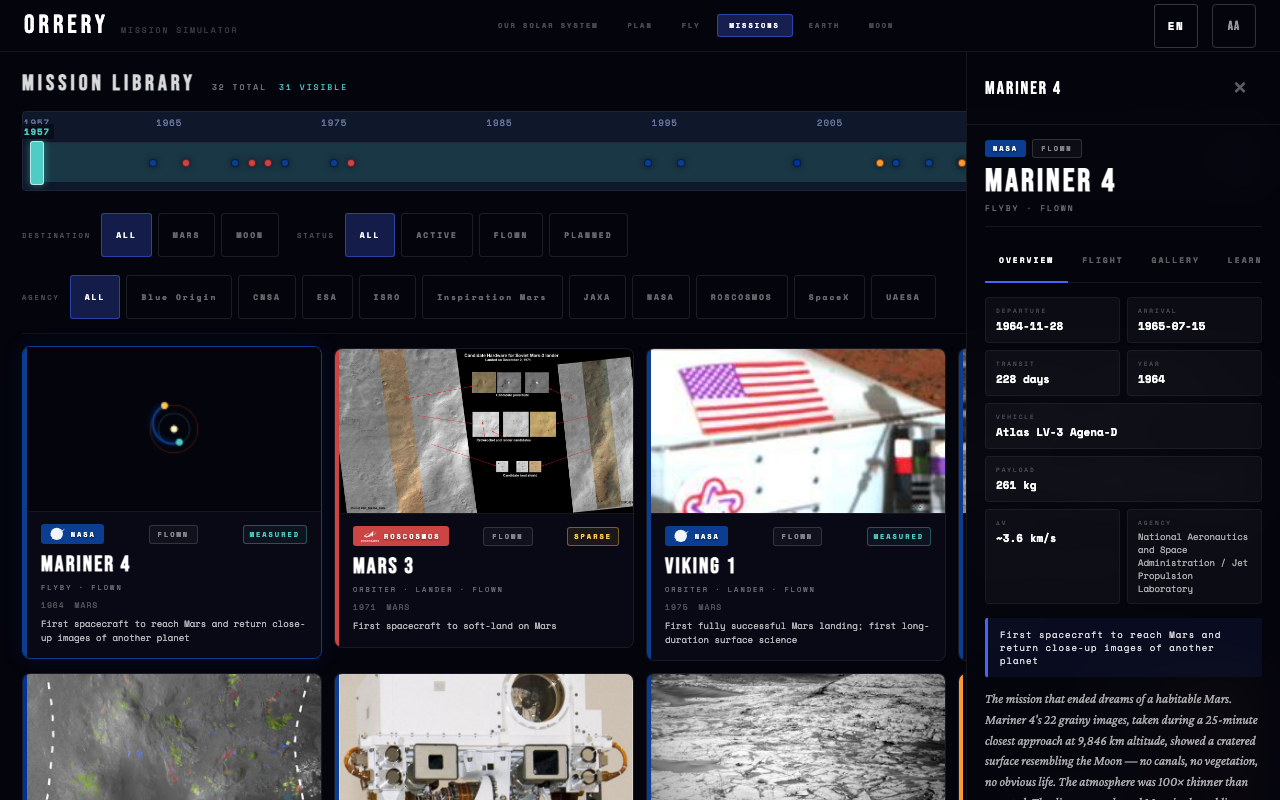Filter status by Planned
This screenshot has width=1280, height=800.
588,235
